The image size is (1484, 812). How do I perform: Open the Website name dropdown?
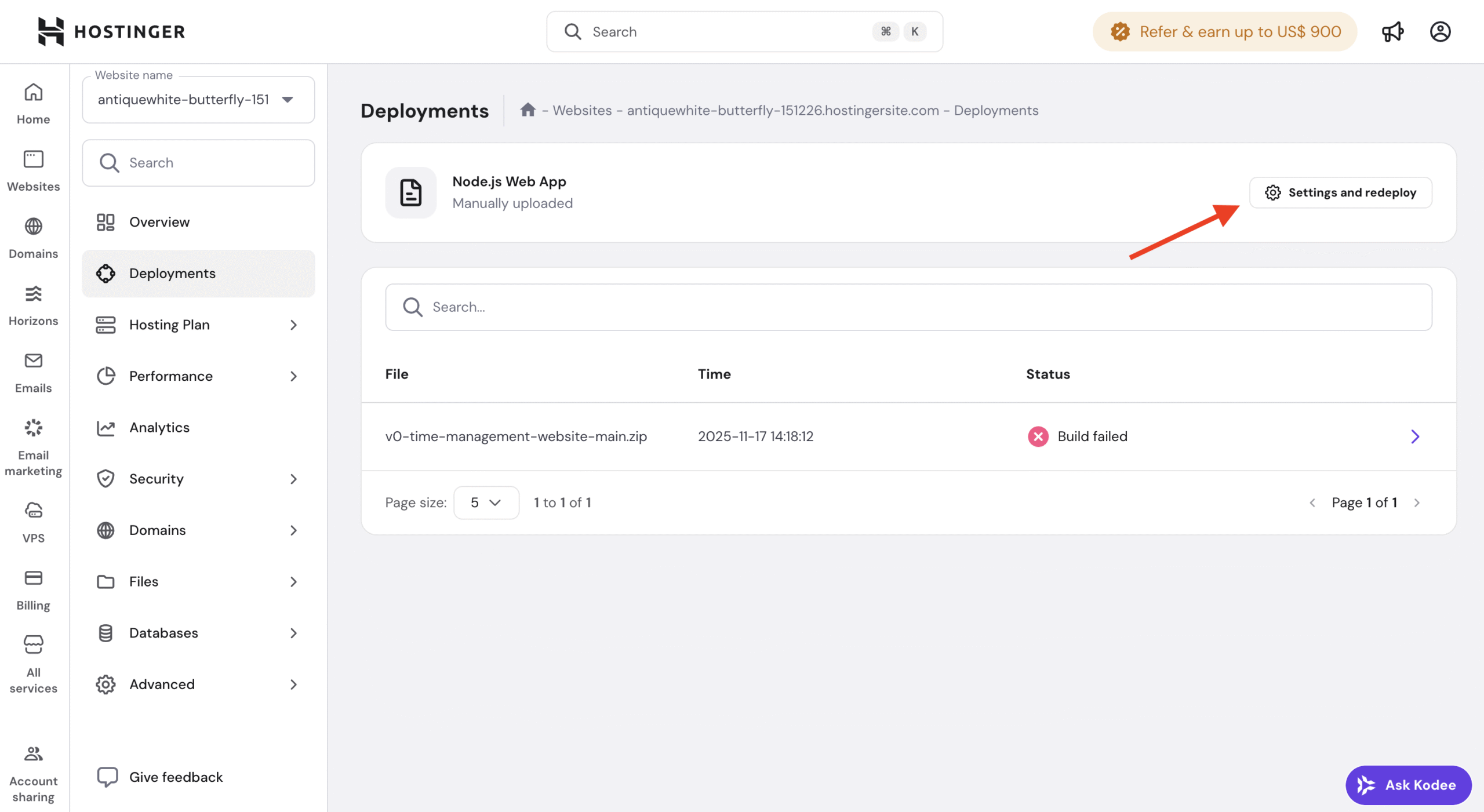pos(198,100)
